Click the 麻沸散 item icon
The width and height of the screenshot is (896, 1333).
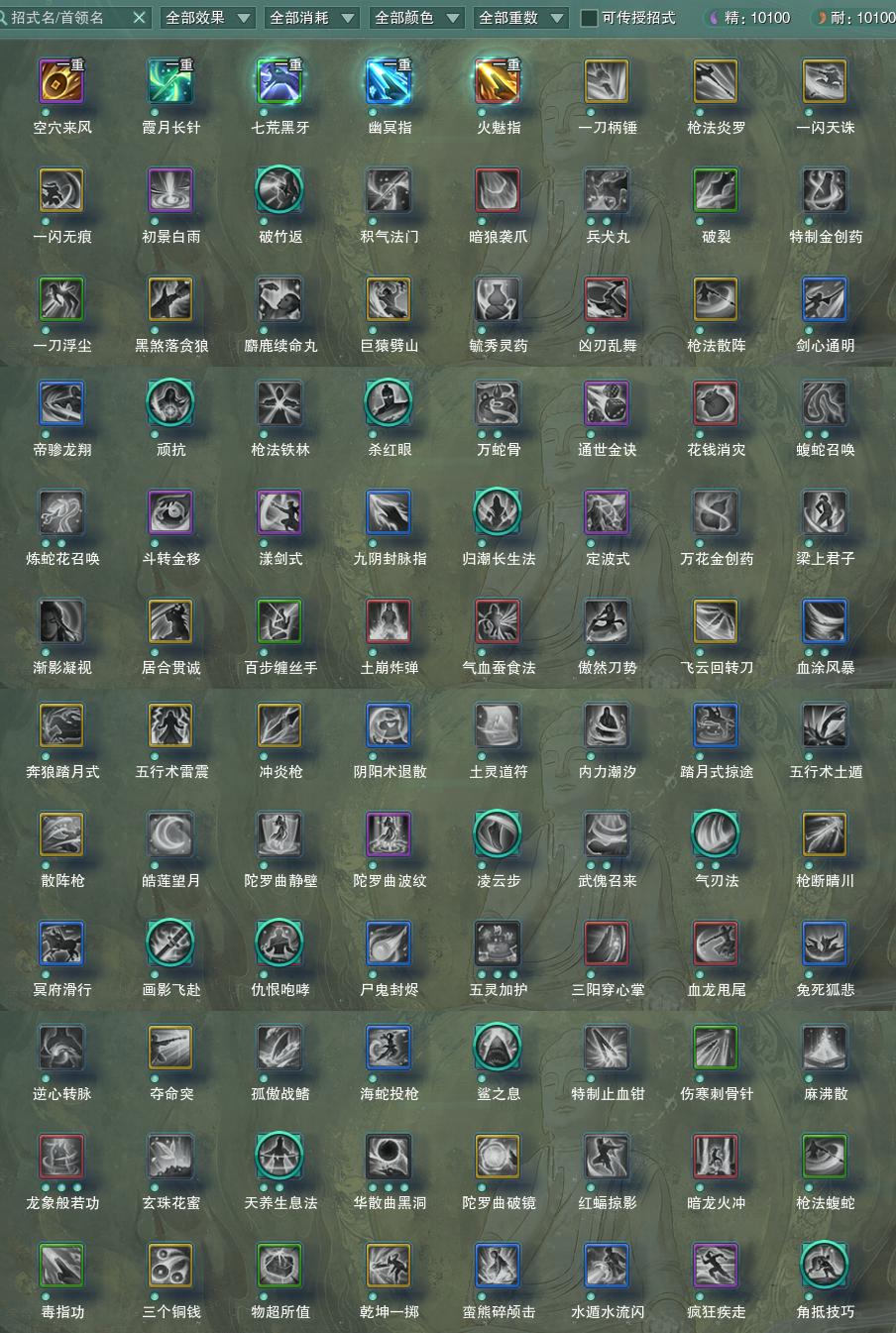click(x=825, y=1047)
